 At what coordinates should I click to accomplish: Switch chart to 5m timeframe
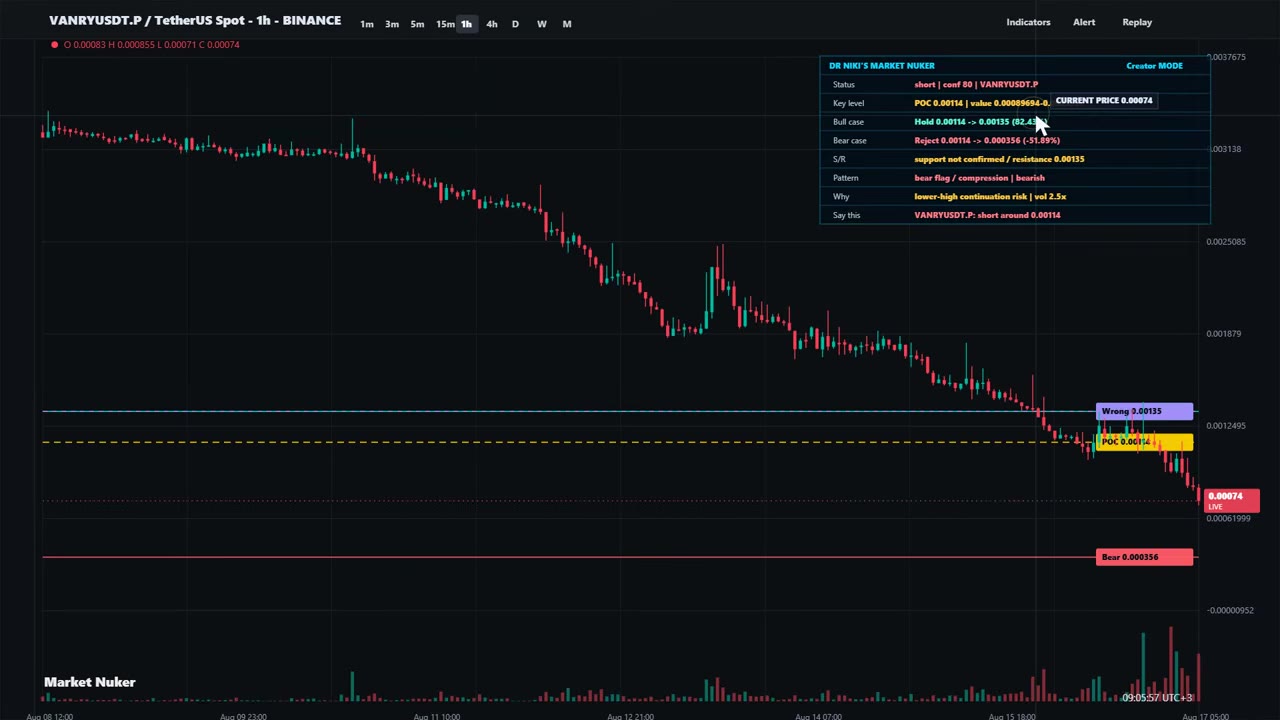417,24
